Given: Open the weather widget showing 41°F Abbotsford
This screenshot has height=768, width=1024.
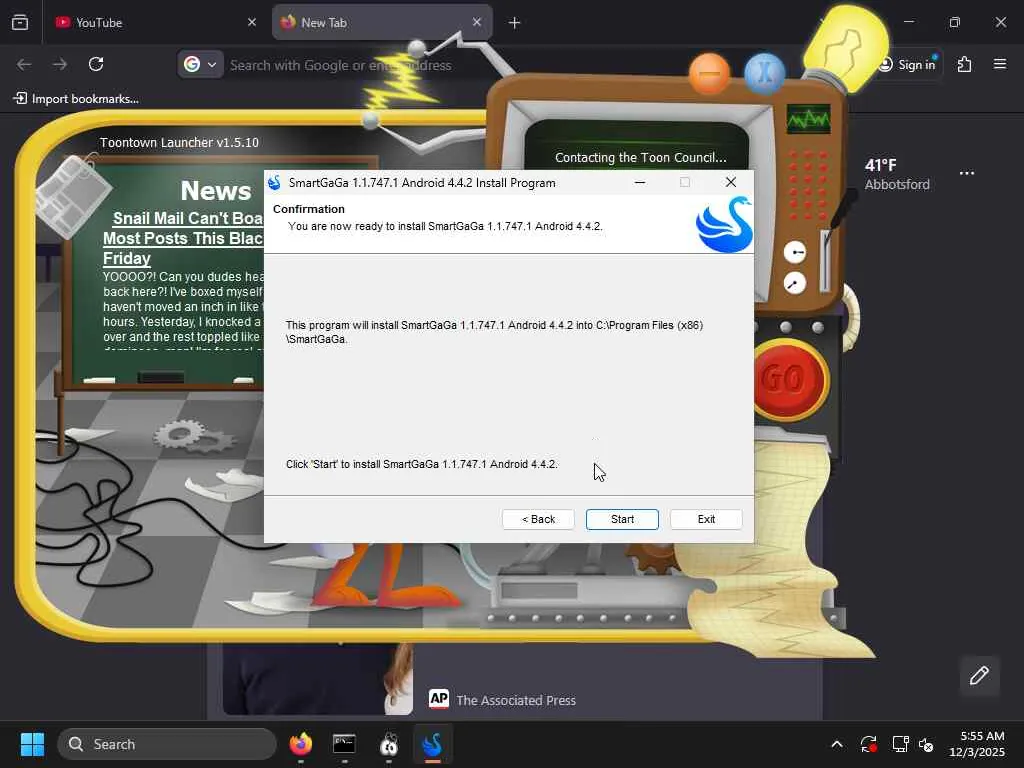Looking at the screenshot, I should [x=897, y=174].
